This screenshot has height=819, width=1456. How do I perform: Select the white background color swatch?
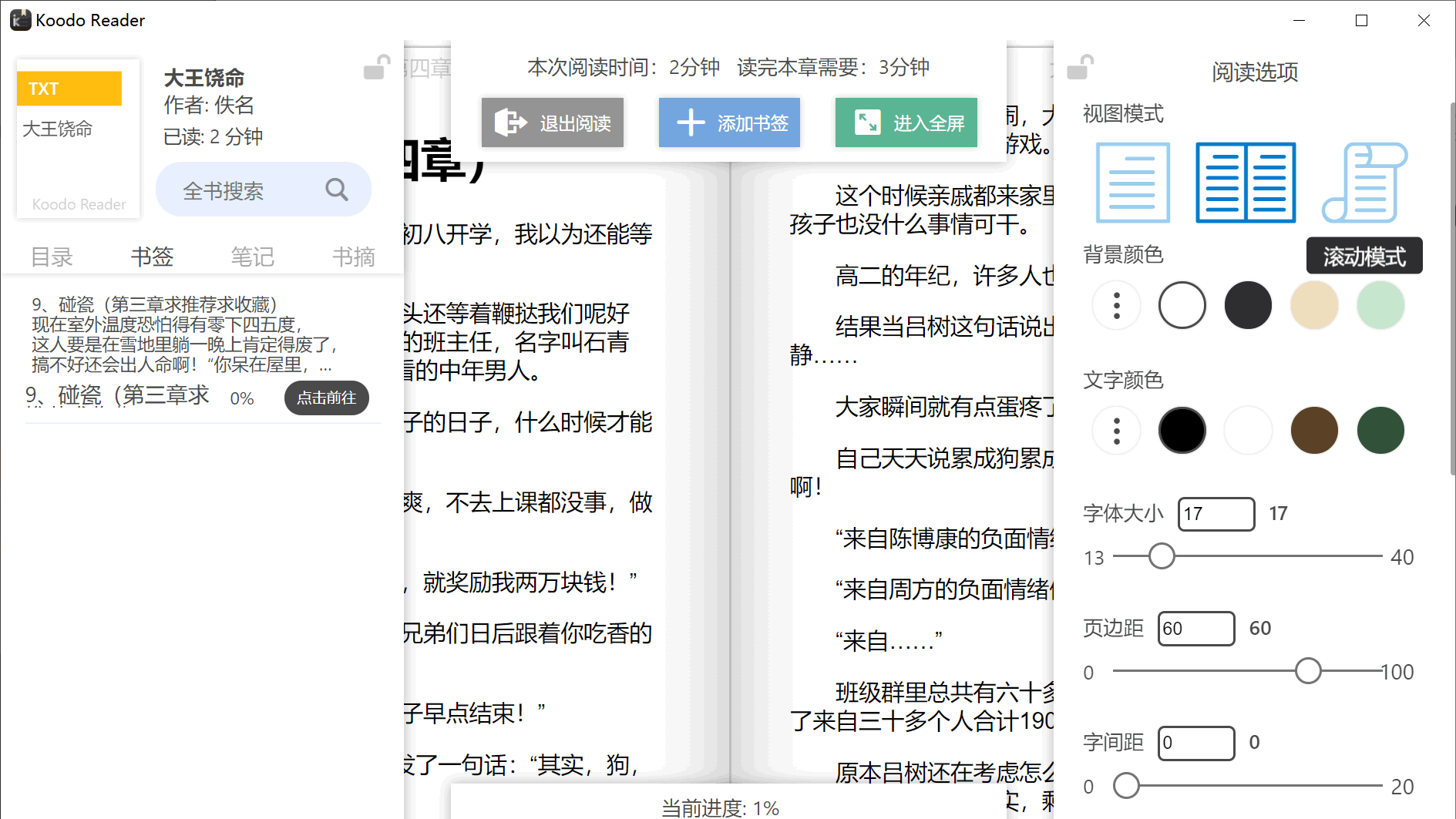pyautogui.click(x=1182, y=305)
